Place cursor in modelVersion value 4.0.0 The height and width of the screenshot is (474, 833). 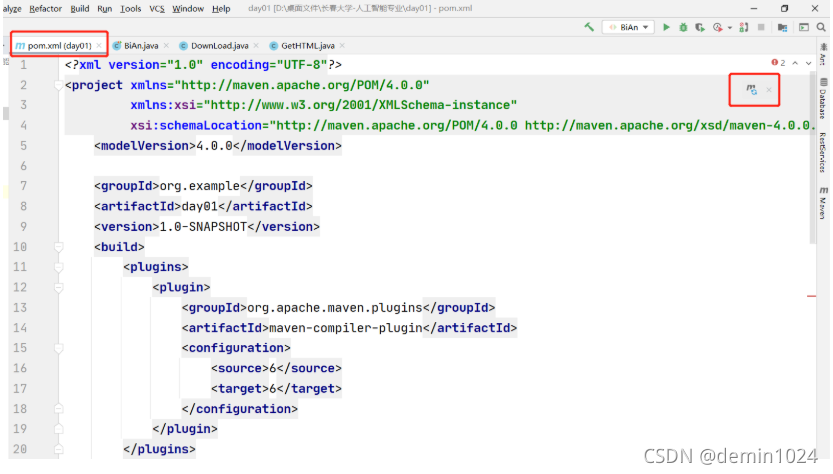pyautogui.click(x=215, y=146)
